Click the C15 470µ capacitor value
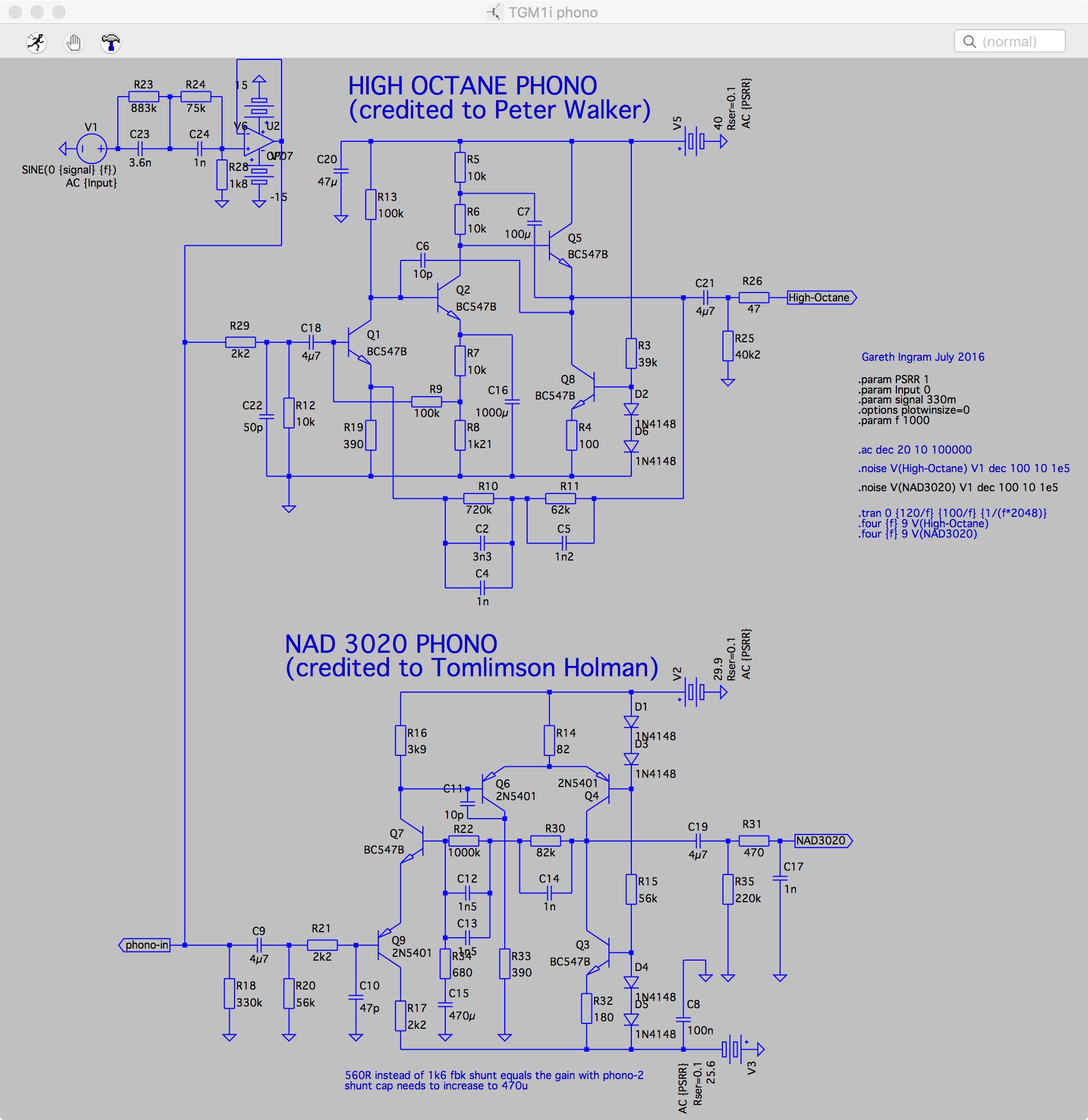The width and height of the screenshot is (1088, 1120). tap(462, 1016)
